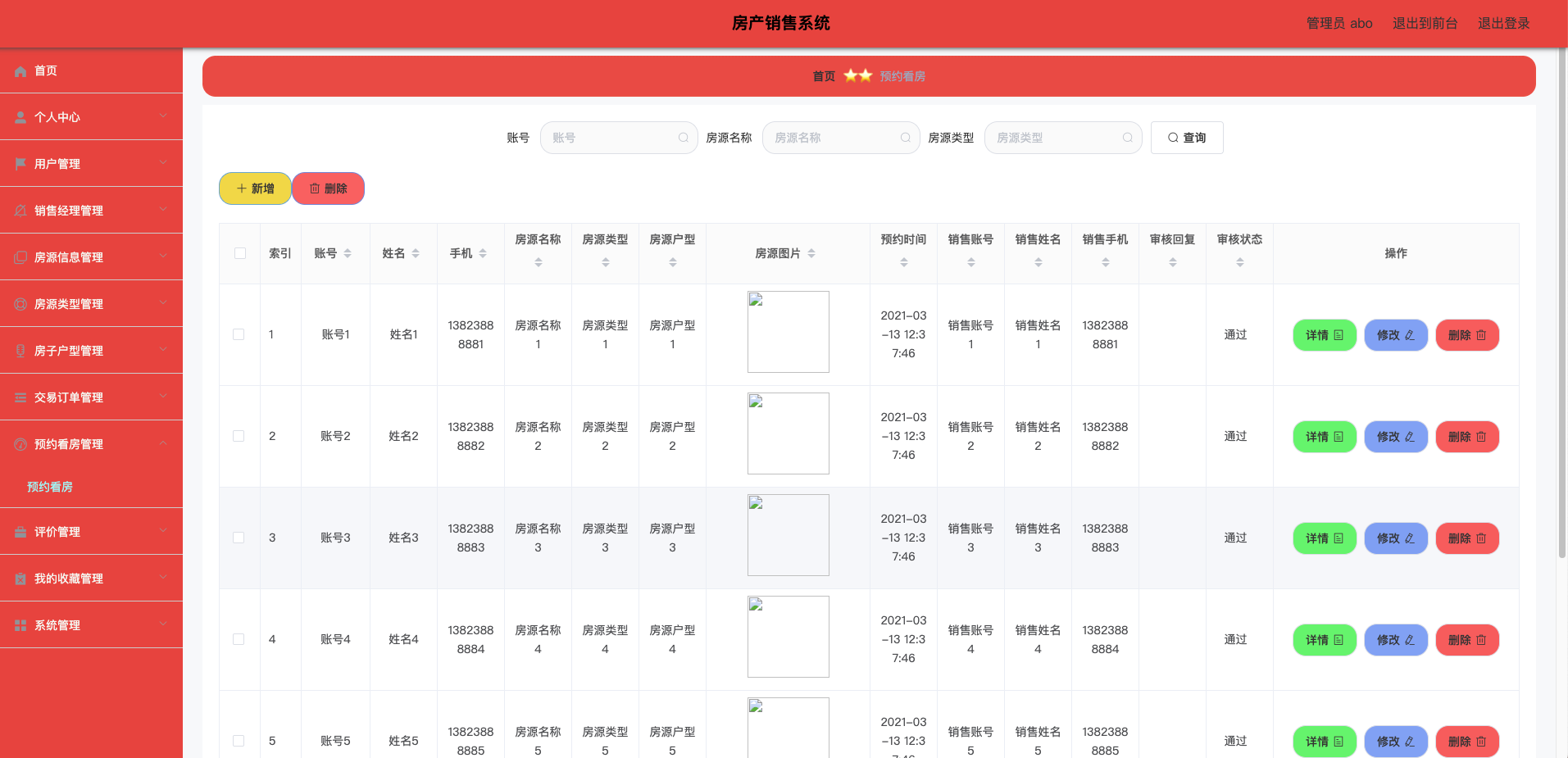Collapse the 预约看房管理 menu chevron
1568x758 pixels.
click(163, 443)
